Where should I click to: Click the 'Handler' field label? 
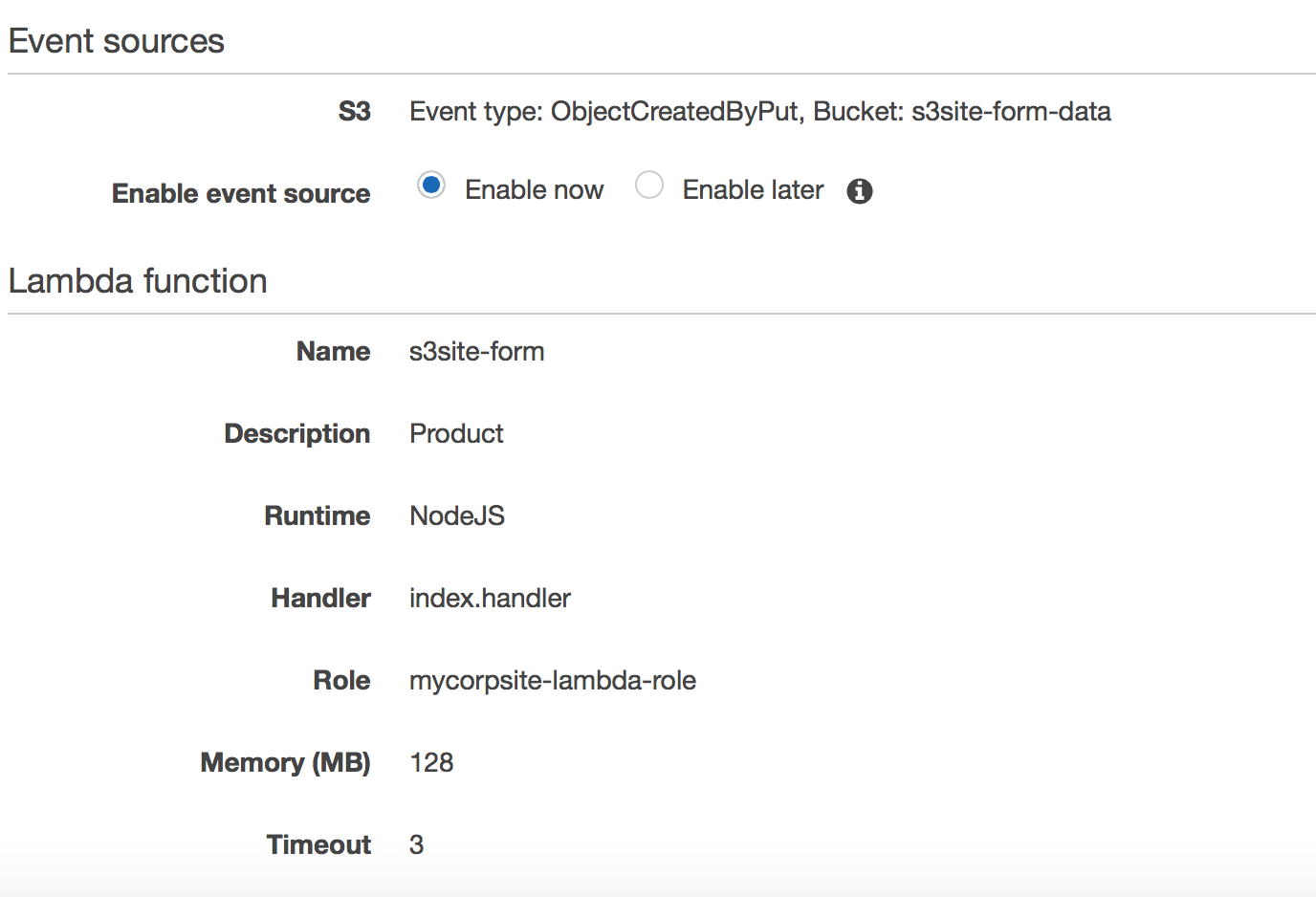click(320, 599)
